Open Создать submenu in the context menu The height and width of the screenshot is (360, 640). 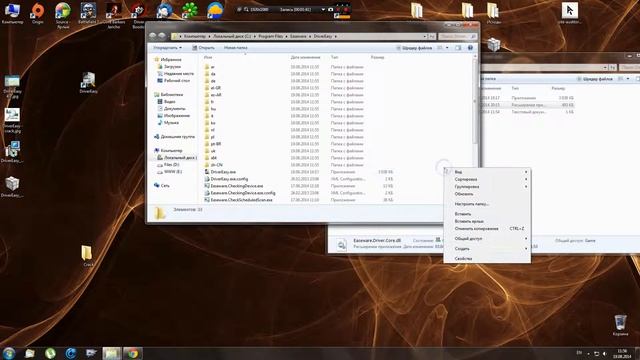pyautogui.click(x=487, y=249)
